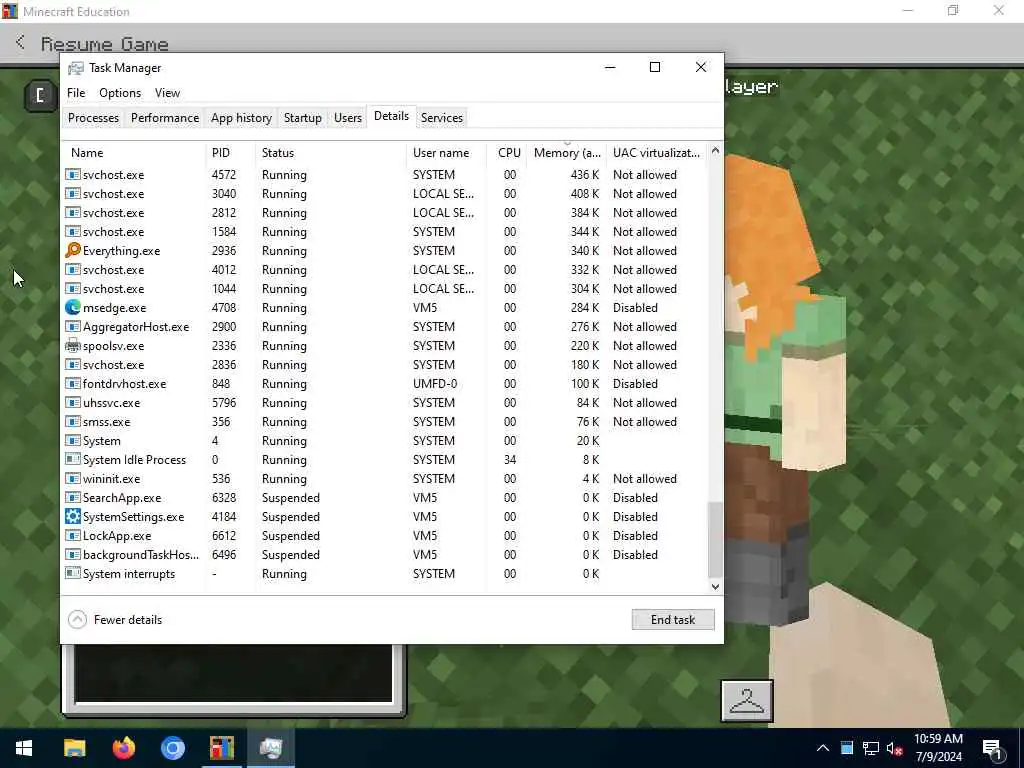Open File Explorer from the taskbar
This screenshot has width=1024, height=768.
(74, 748)
